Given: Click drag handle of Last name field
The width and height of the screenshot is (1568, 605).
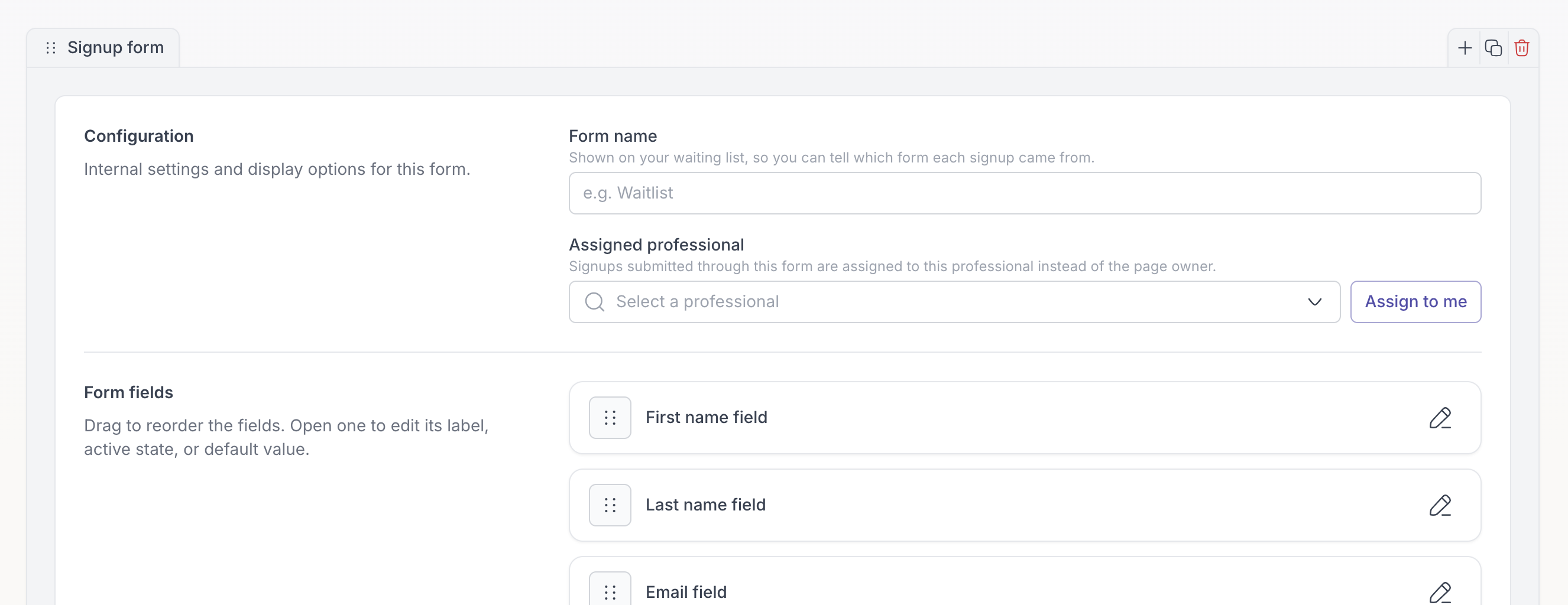Looking at the screenshot, I should pyautogui.click(x=610, y=505).
